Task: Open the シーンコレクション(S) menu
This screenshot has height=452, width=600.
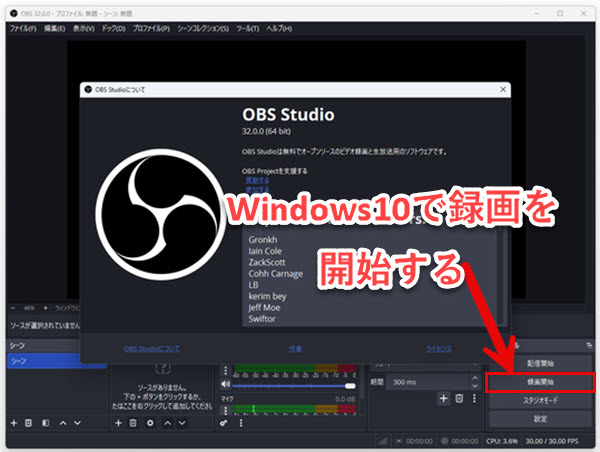Action: (203, 28)
